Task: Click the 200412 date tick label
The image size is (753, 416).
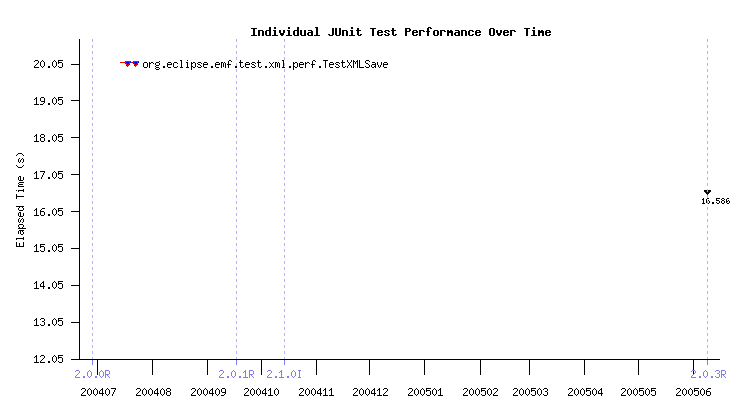Action: click(x=370, y=393)
